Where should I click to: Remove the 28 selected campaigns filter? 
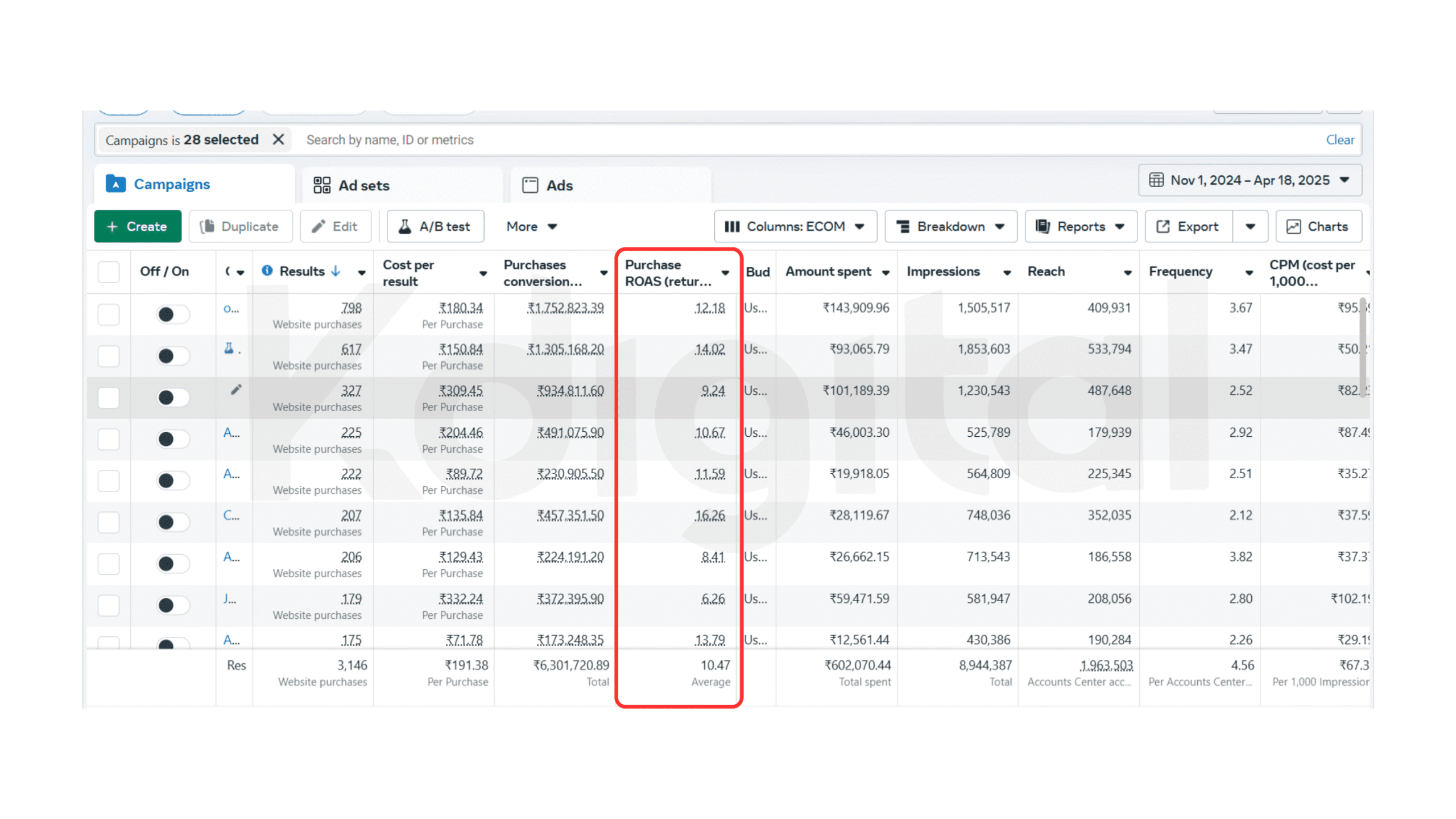pos(278,139)
